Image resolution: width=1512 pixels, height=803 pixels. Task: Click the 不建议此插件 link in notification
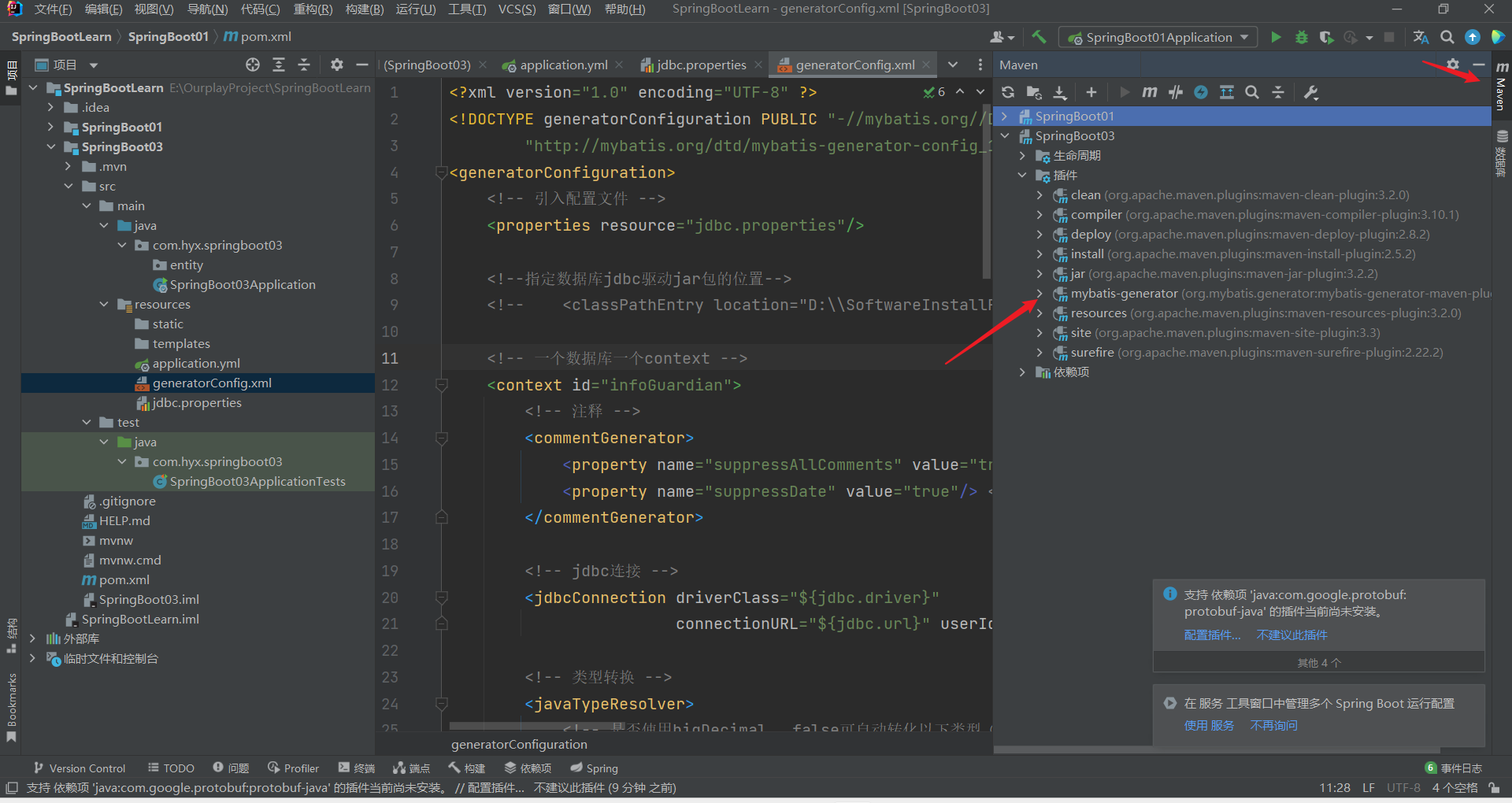(x=1291, y=635)
